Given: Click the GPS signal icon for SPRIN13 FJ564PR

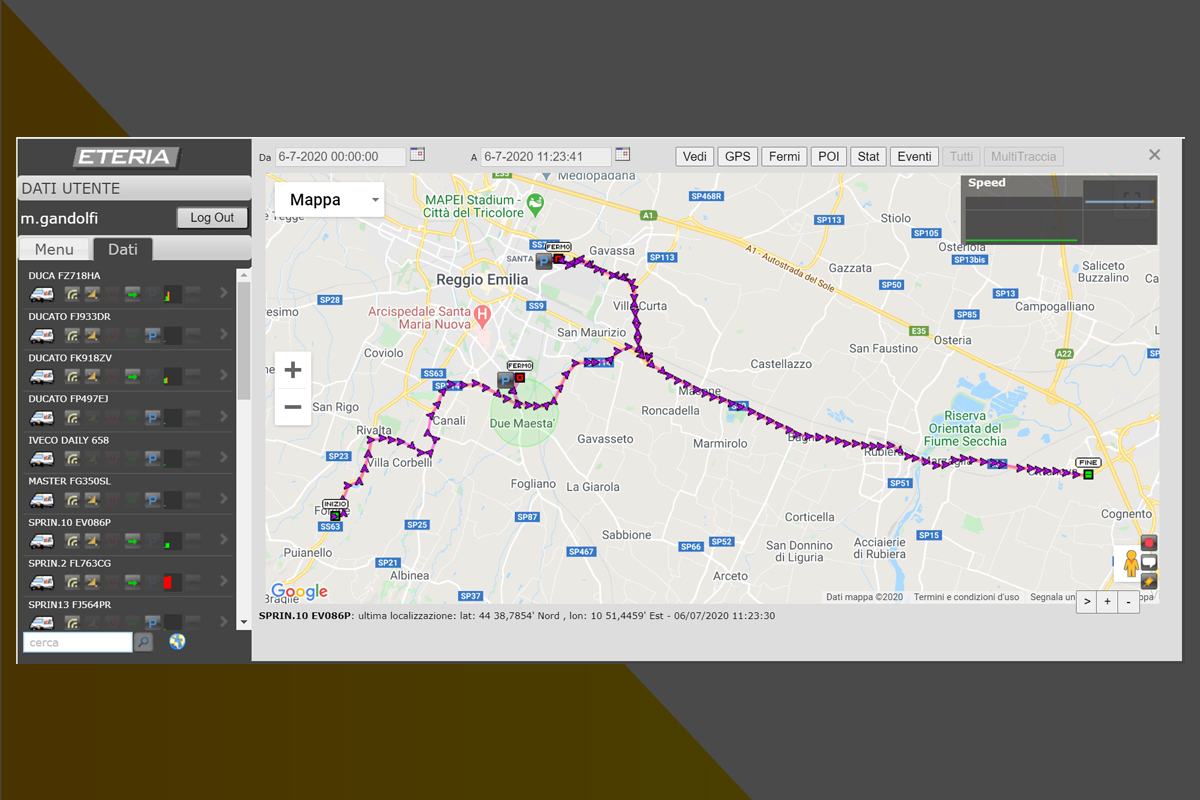Looking at the screenshot, I should [x=72, y=623].
